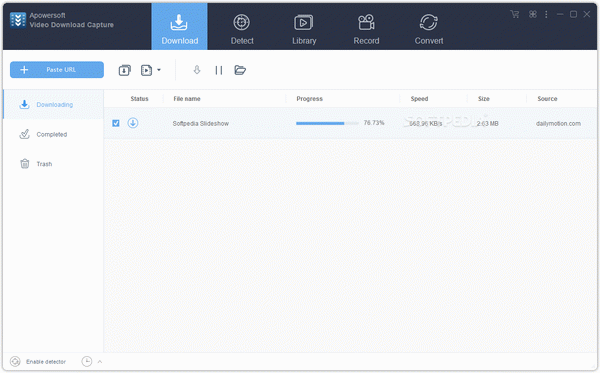
Task: Click the Speed column header
Action: [x=419, y=99]
